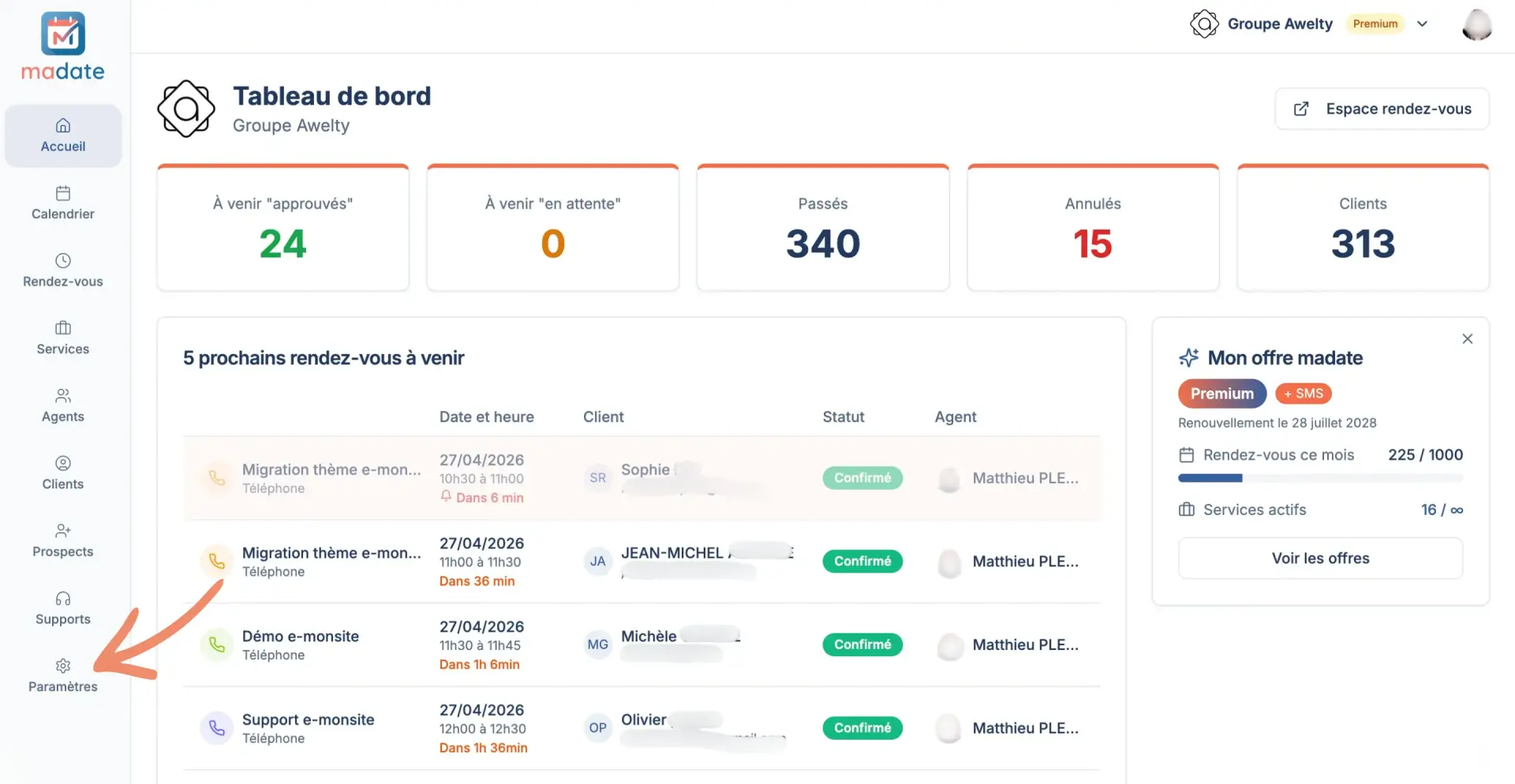Click the 225 / 1000 appointments value
Image resolution: width=1515 pixels, height=784 pixels.
(x=1426, y=455)
